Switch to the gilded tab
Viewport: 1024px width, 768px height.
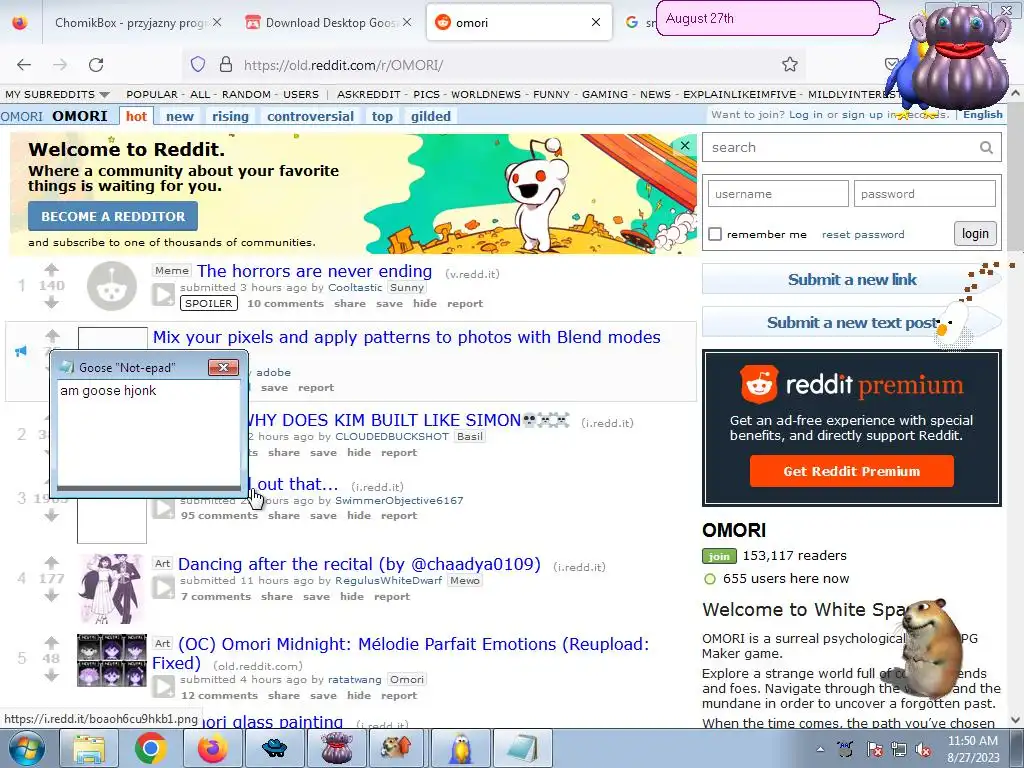pos(431,116)
